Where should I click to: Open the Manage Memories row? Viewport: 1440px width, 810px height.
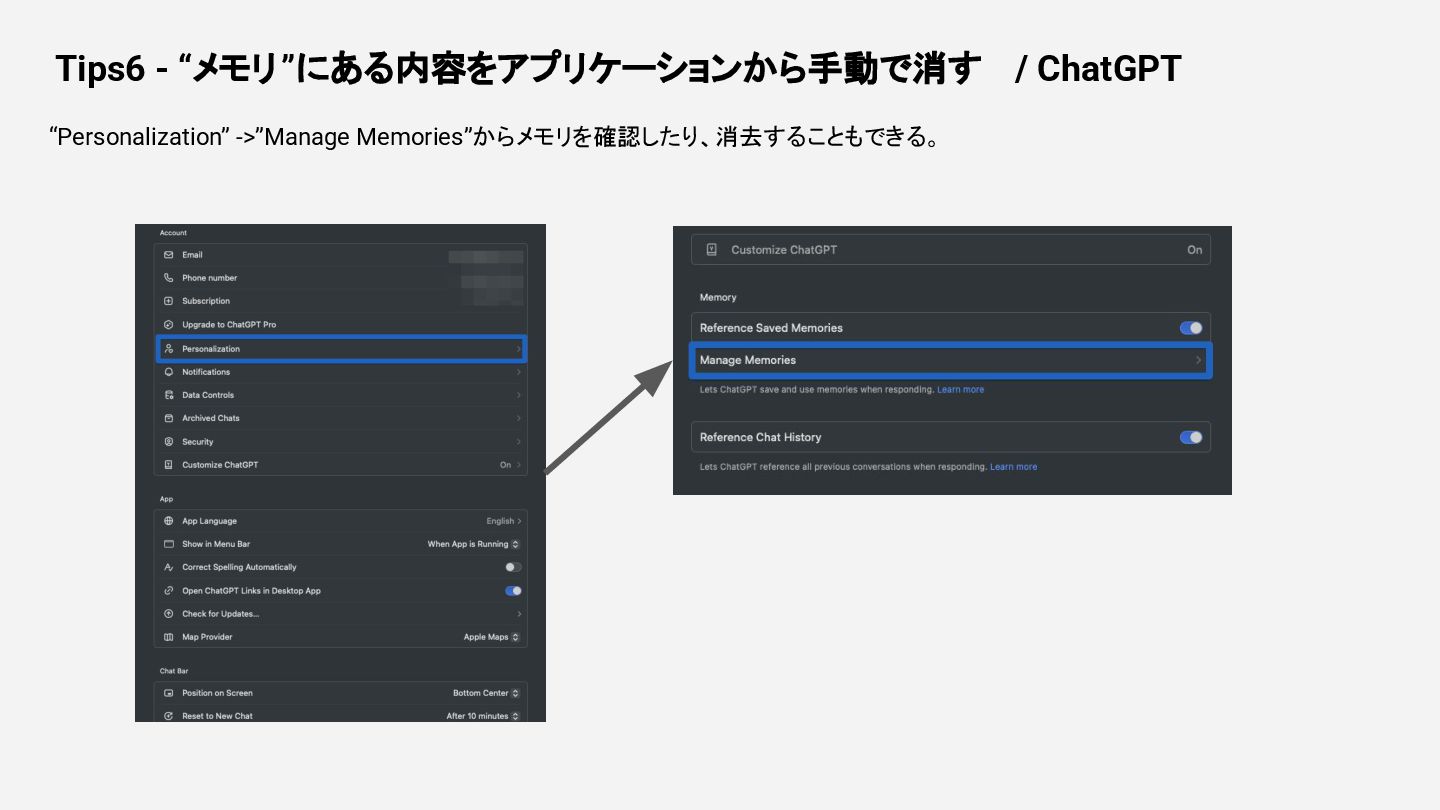(950, 360)
